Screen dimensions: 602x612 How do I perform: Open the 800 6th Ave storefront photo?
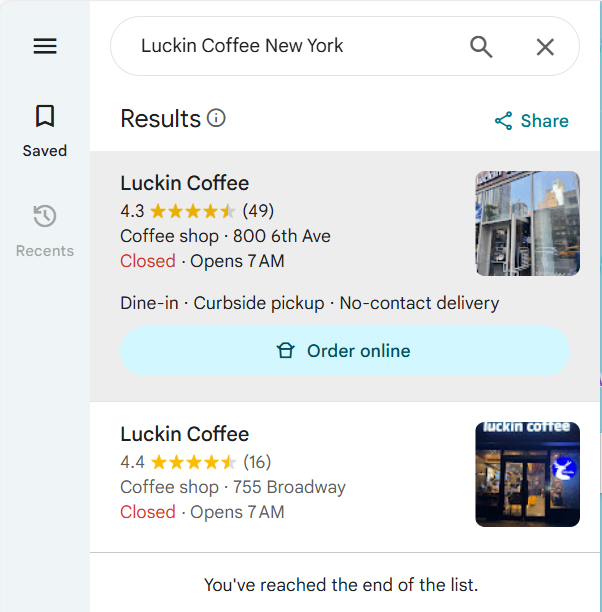point(527,223)
